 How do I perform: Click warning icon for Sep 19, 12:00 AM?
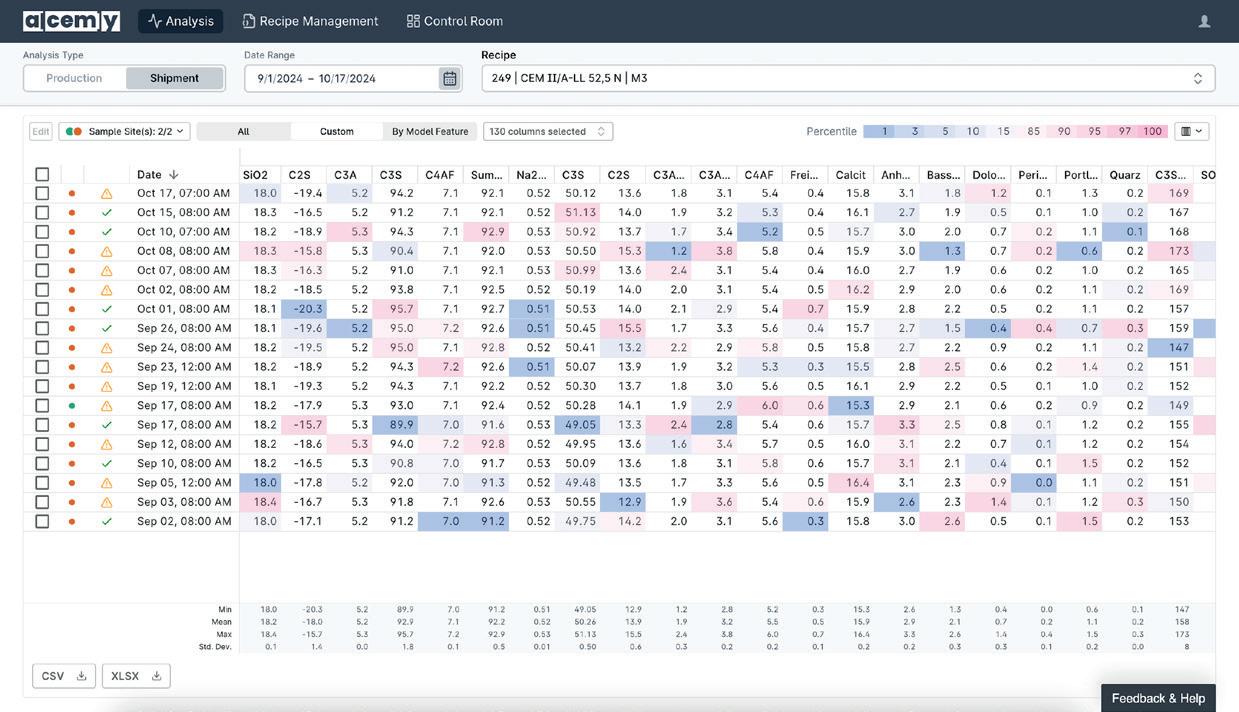pyautogui.click(x=107, y=386)
